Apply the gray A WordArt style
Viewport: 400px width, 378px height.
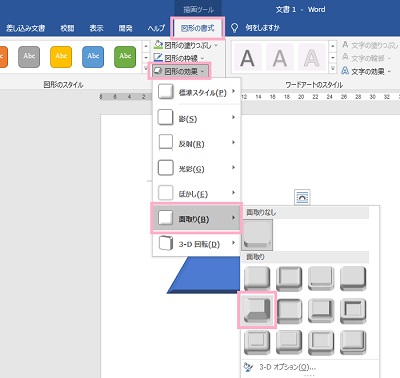coord(279,58)
